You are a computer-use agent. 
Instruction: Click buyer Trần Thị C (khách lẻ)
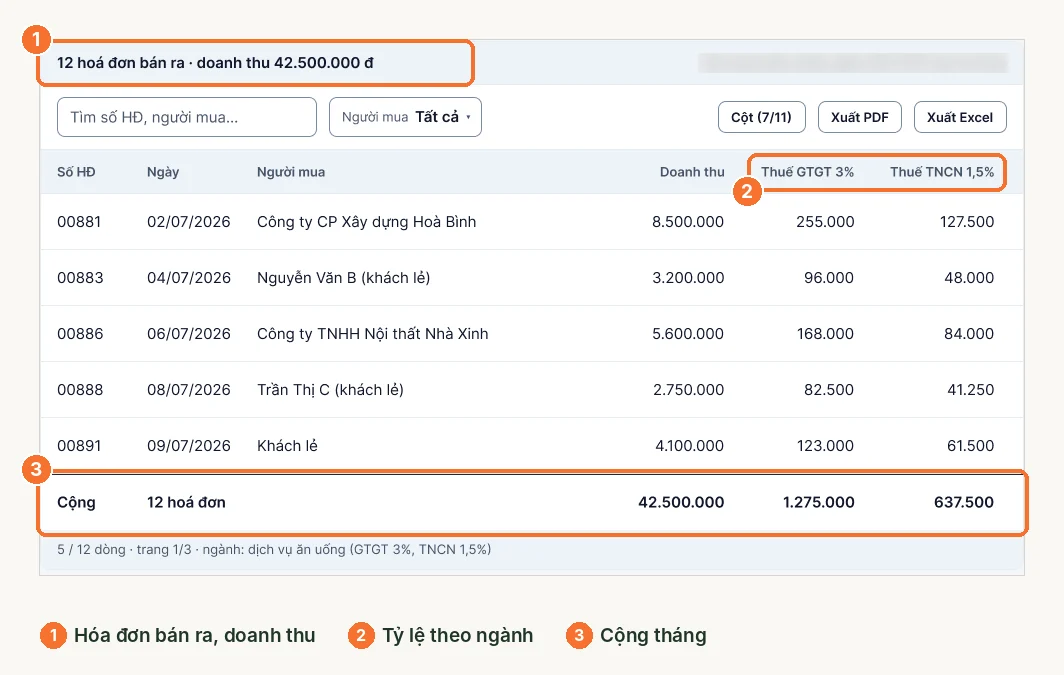click(330, 389)
